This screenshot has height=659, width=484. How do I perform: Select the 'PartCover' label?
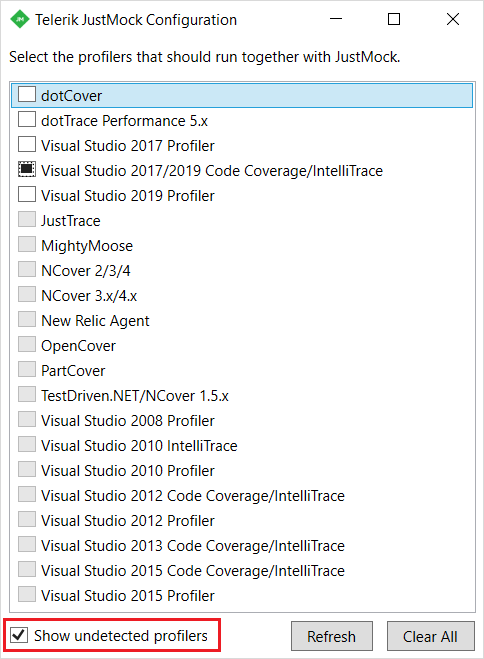[x=73, y=371]
